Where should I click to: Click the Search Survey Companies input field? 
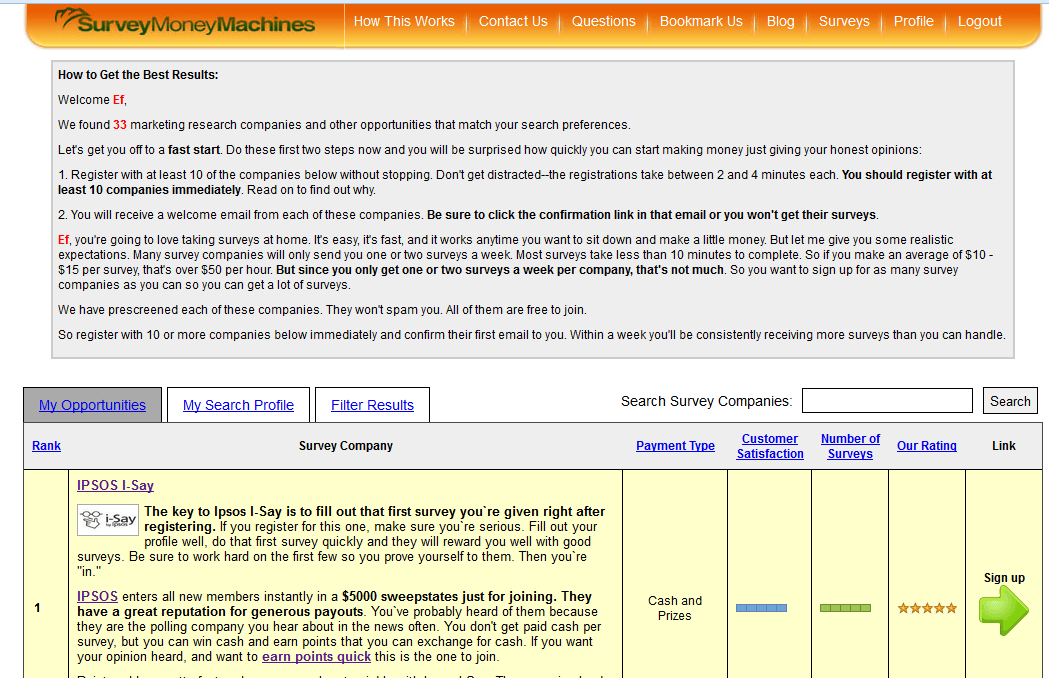(x=887, y=401)
